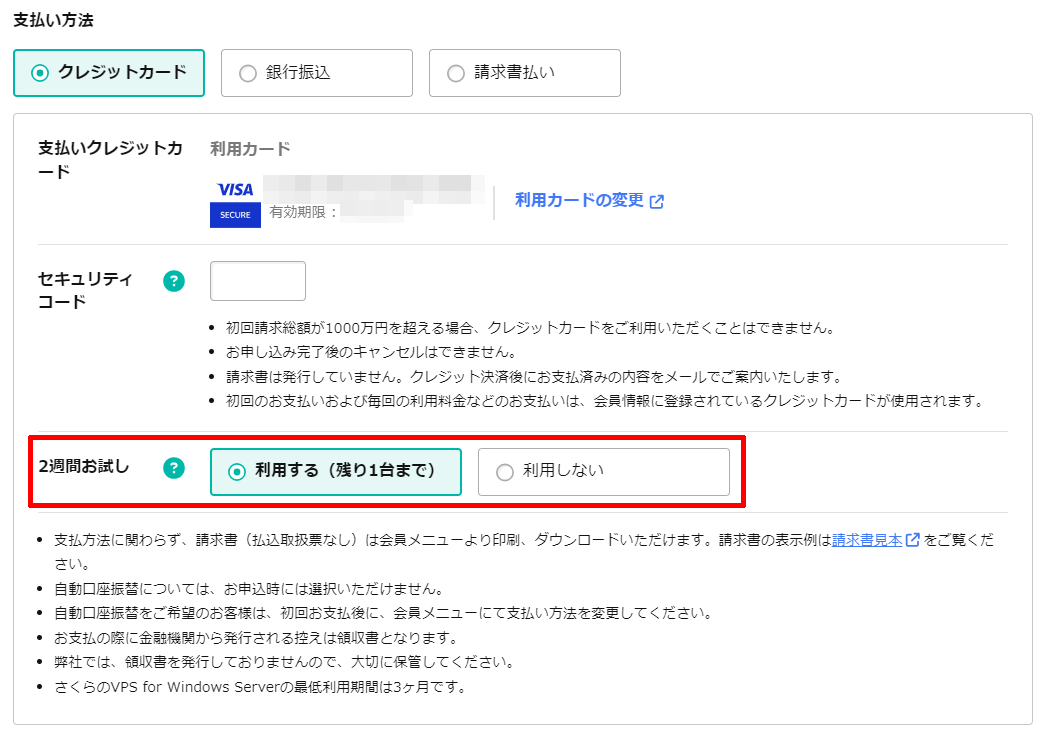Open the 利用カードの変更 link
The width and height of the screenshot is (1054, 738).
point(579,200)
